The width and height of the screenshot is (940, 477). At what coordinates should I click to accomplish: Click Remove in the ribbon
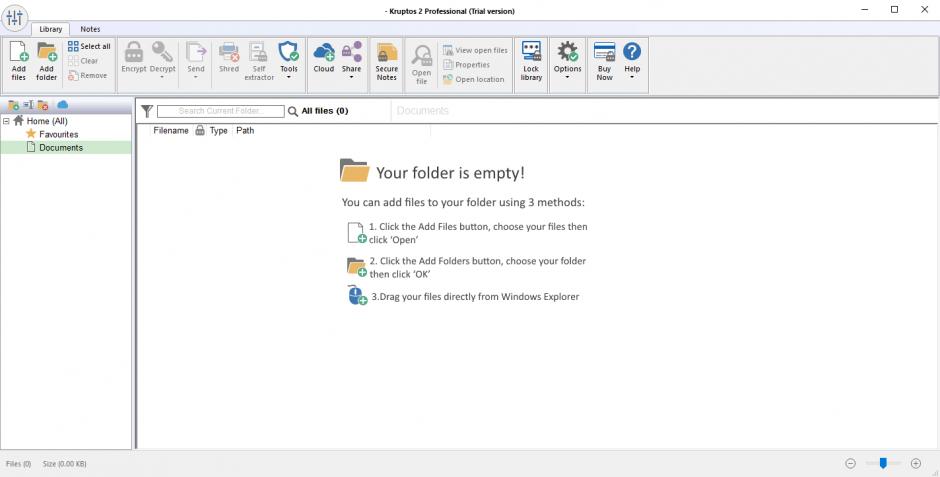(88, 76)
